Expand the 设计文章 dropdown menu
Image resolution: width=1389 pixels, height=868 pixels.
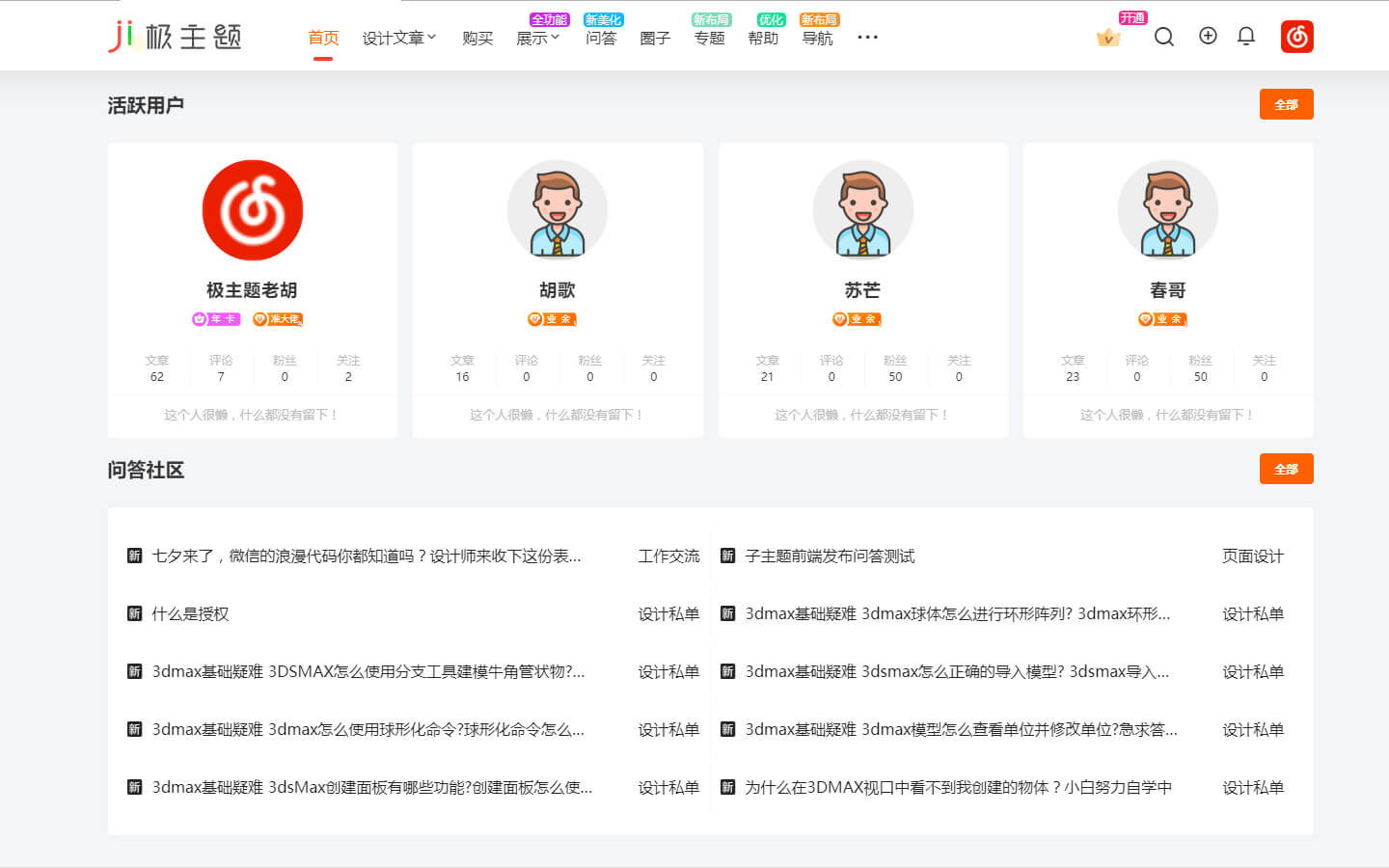(399, 38)
